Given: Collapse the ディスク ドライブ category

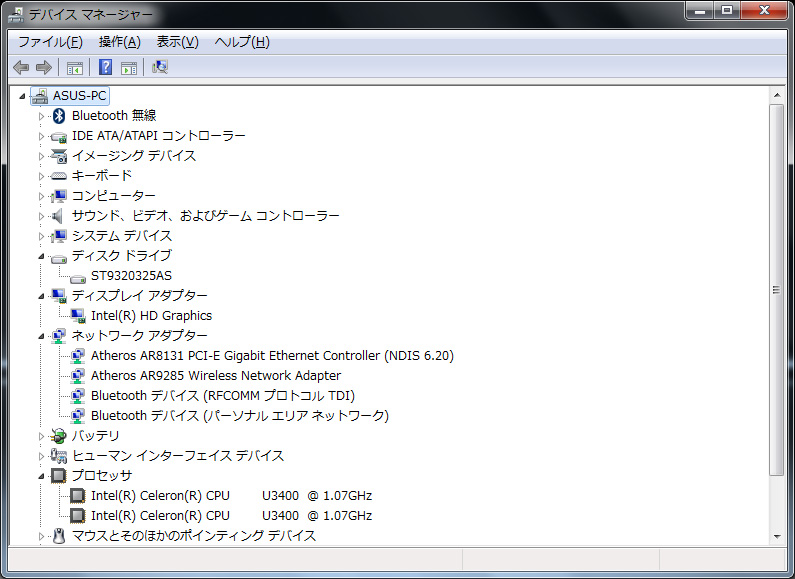Looking at the screenshot, I should click(x=42, y=256).
